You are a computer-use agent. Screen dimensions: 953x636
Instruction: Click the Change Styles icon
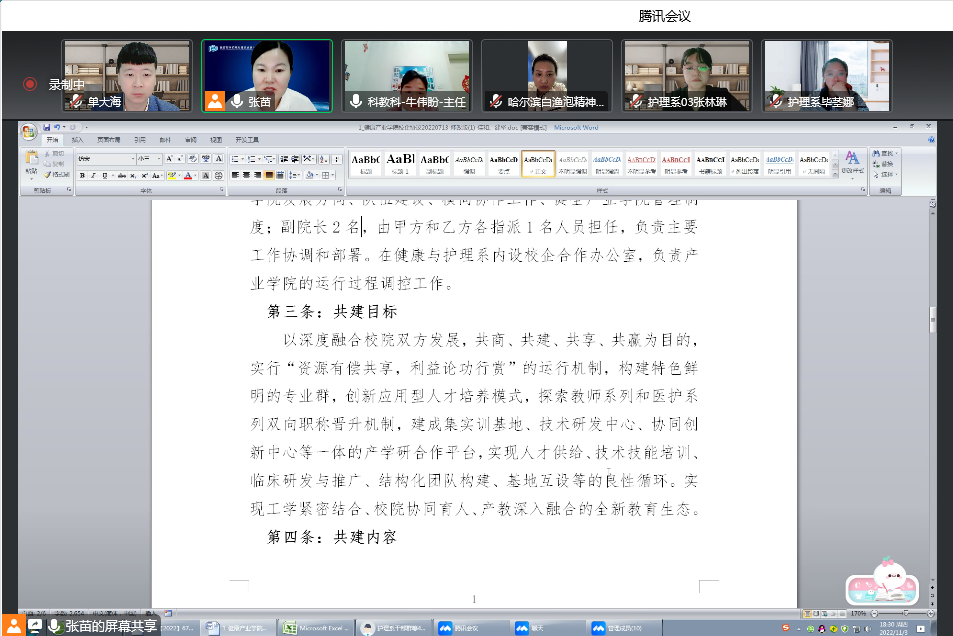coord(852,162)
